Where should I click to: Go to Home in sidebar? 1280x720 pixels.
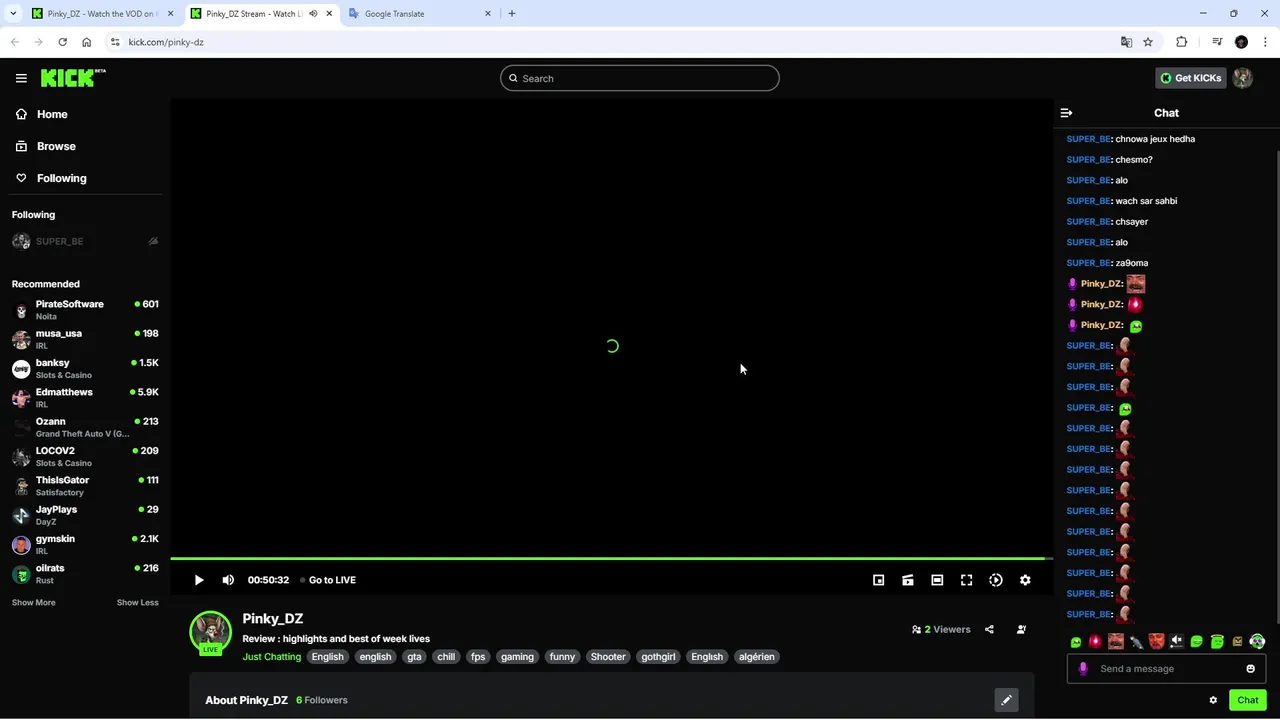pos(41,114)
